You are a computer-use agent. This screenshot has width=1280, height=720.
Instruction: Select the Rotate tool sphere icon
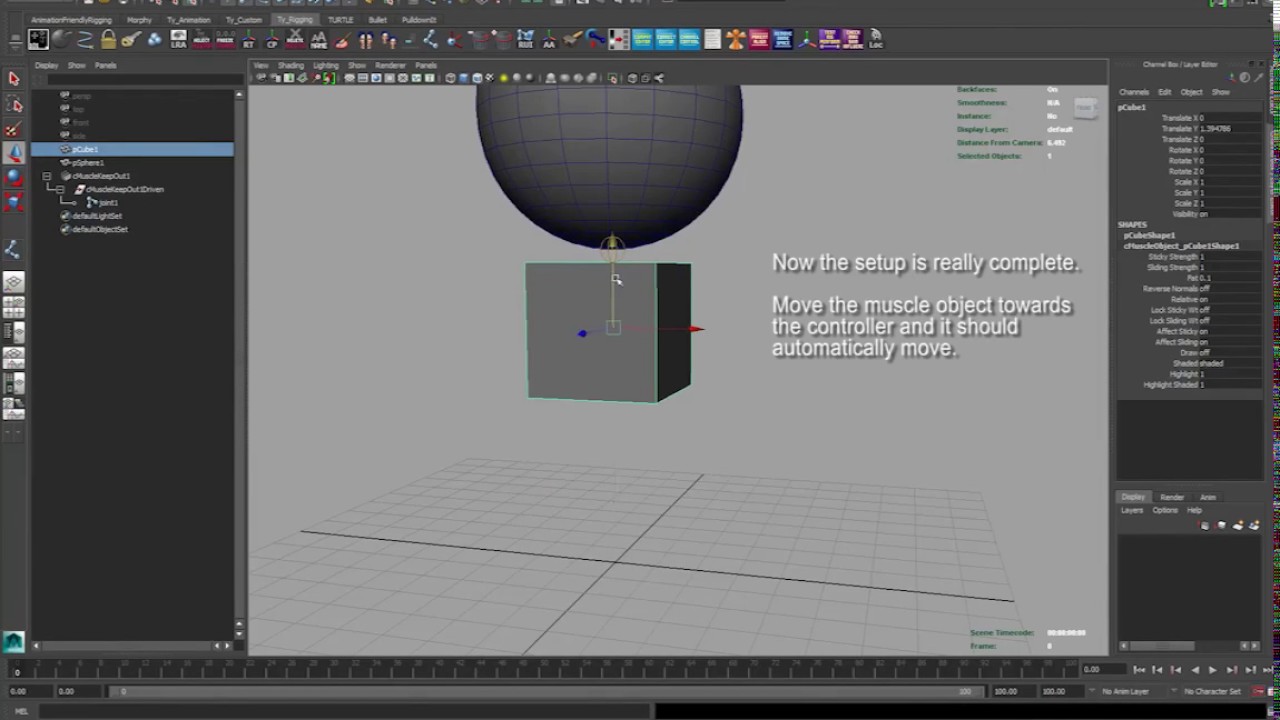tap(14, 177)
